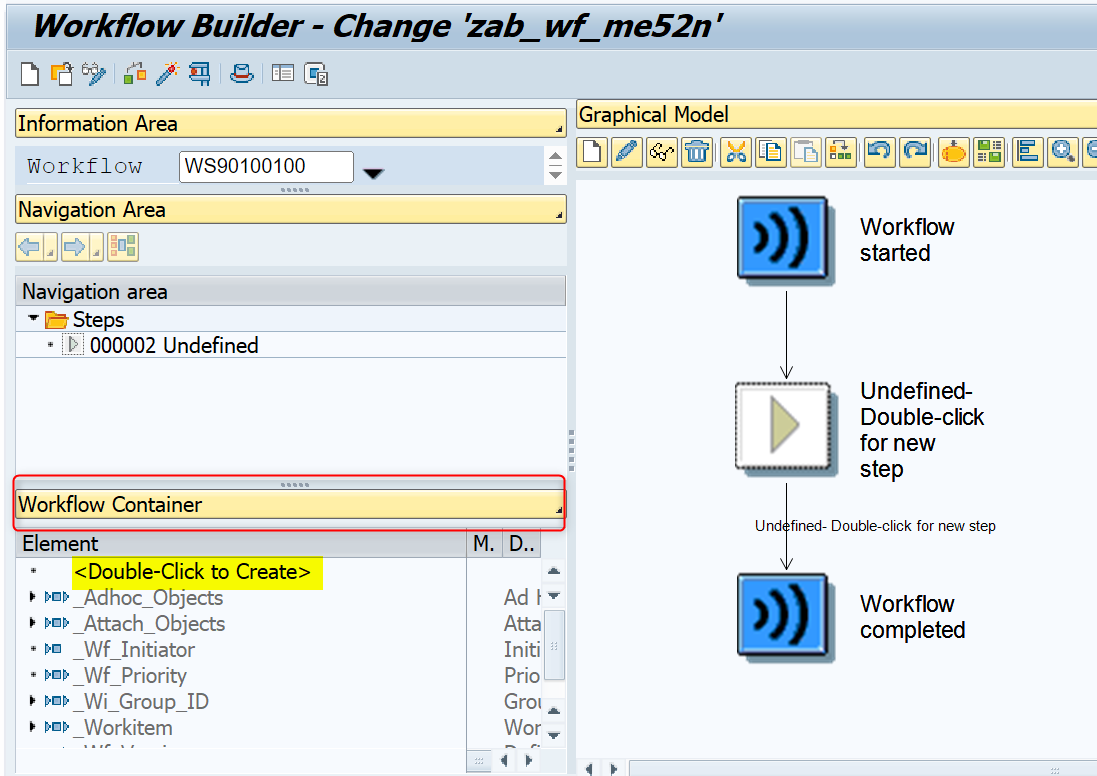Click the Other workflow/version icon

coord(62,73)
